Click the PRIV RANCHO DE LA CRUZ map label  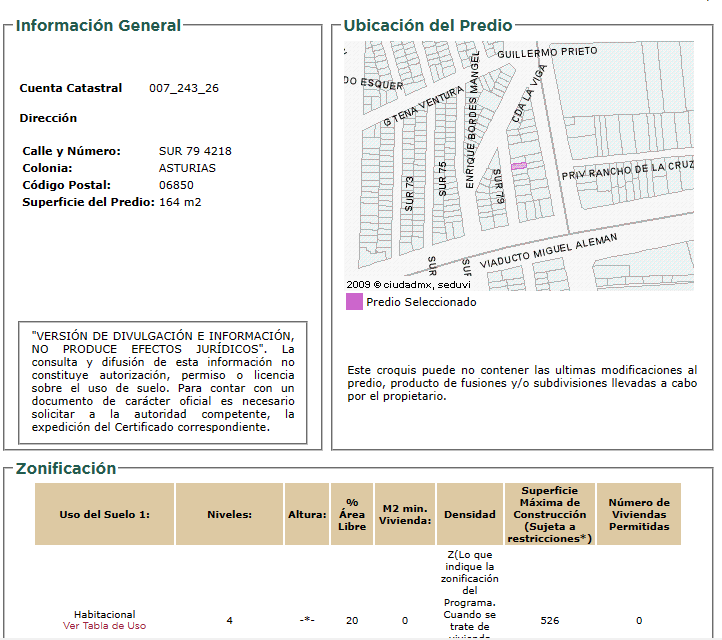(628, 170)
